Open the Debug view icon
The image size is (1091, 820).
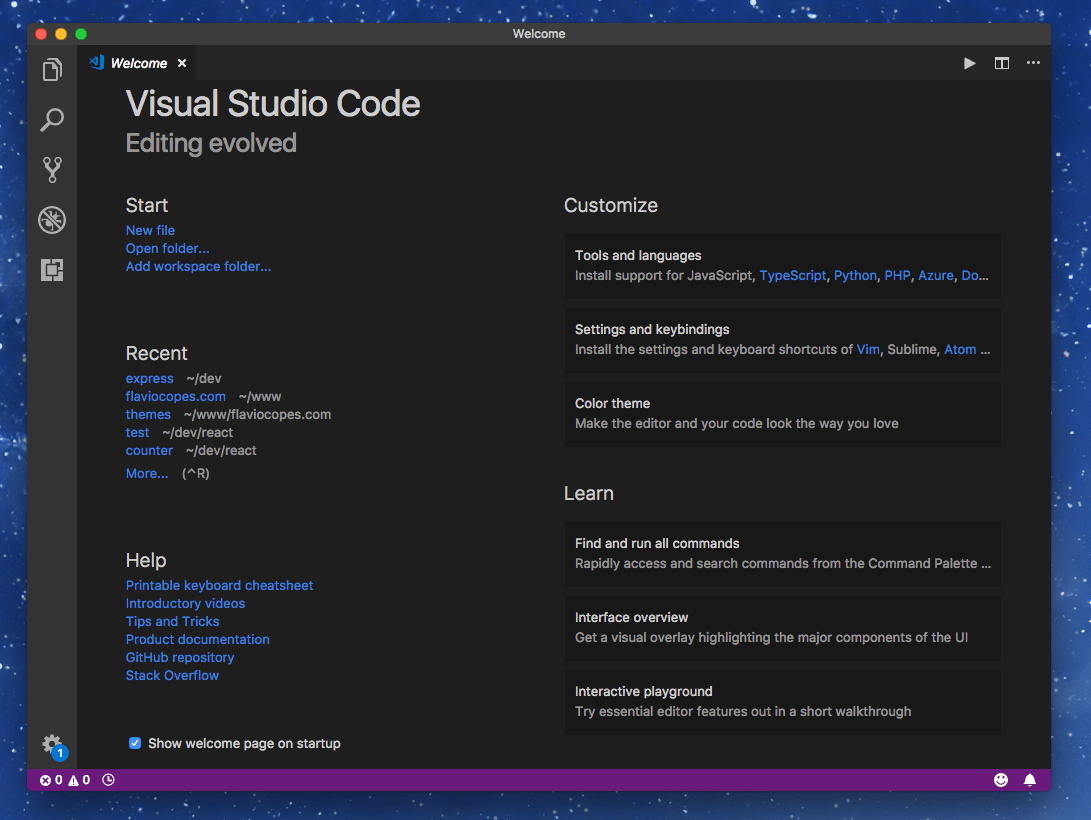tap(52, 220)
